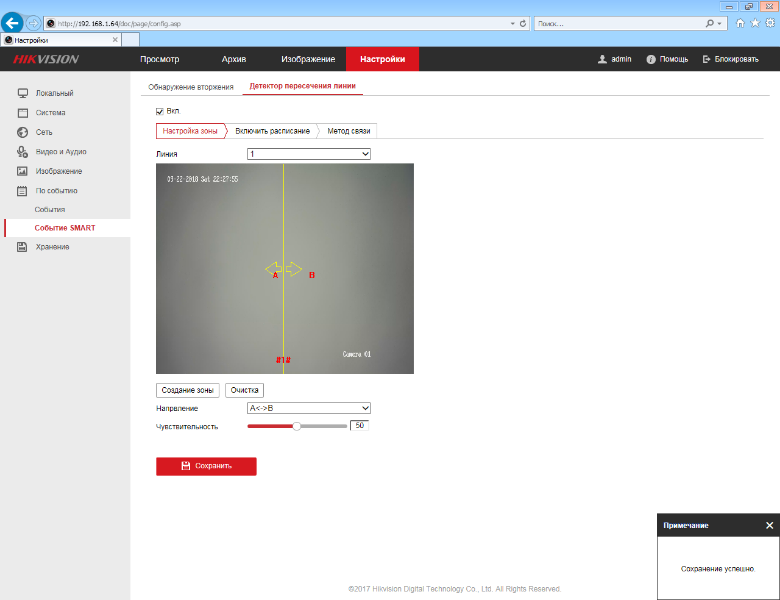Close the Примечание notification popup
This screenshot has width=780, height=600.
770,525
